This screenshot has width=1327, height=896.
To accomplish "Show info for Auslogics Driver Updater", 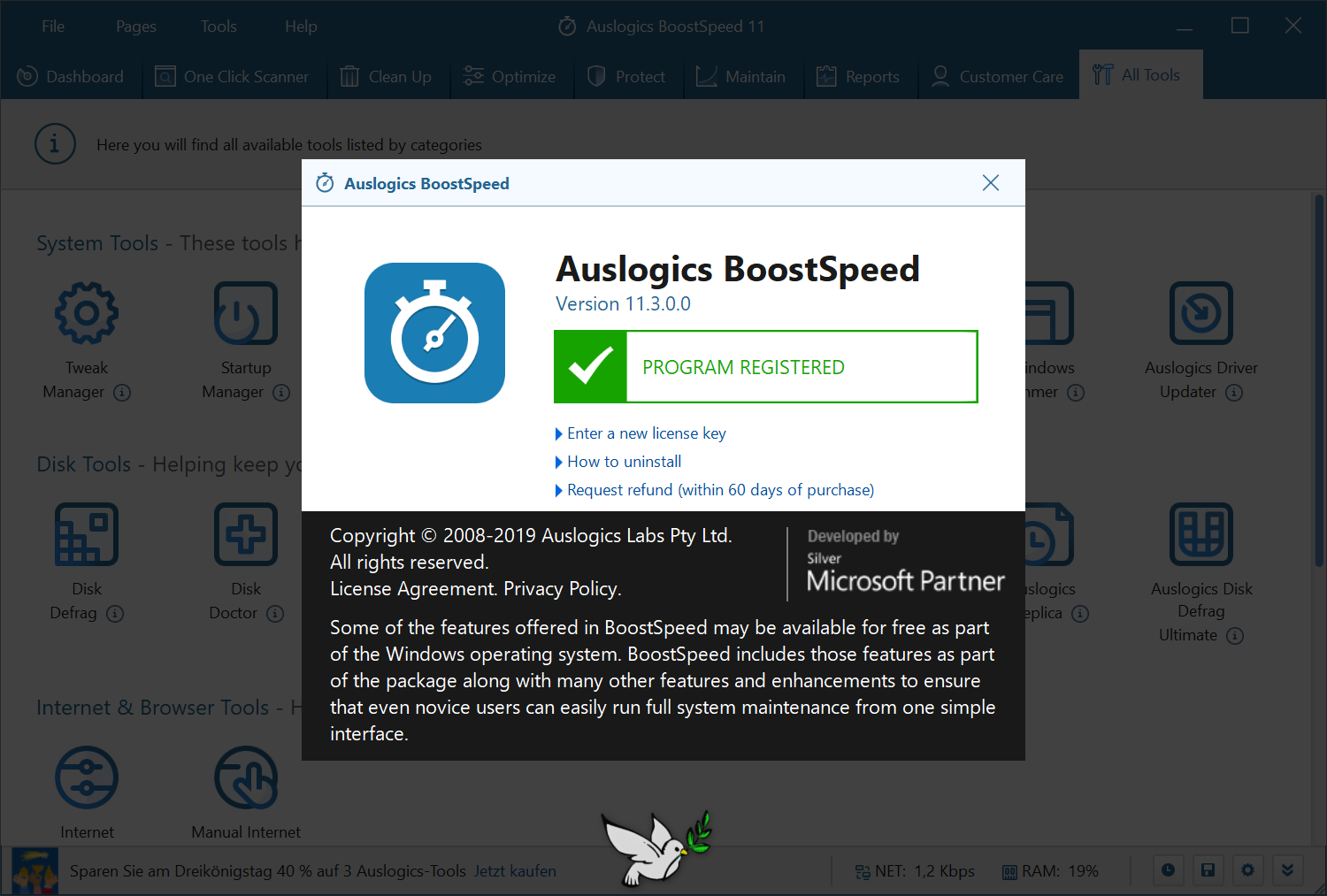I will click(x=1234, y=392).
